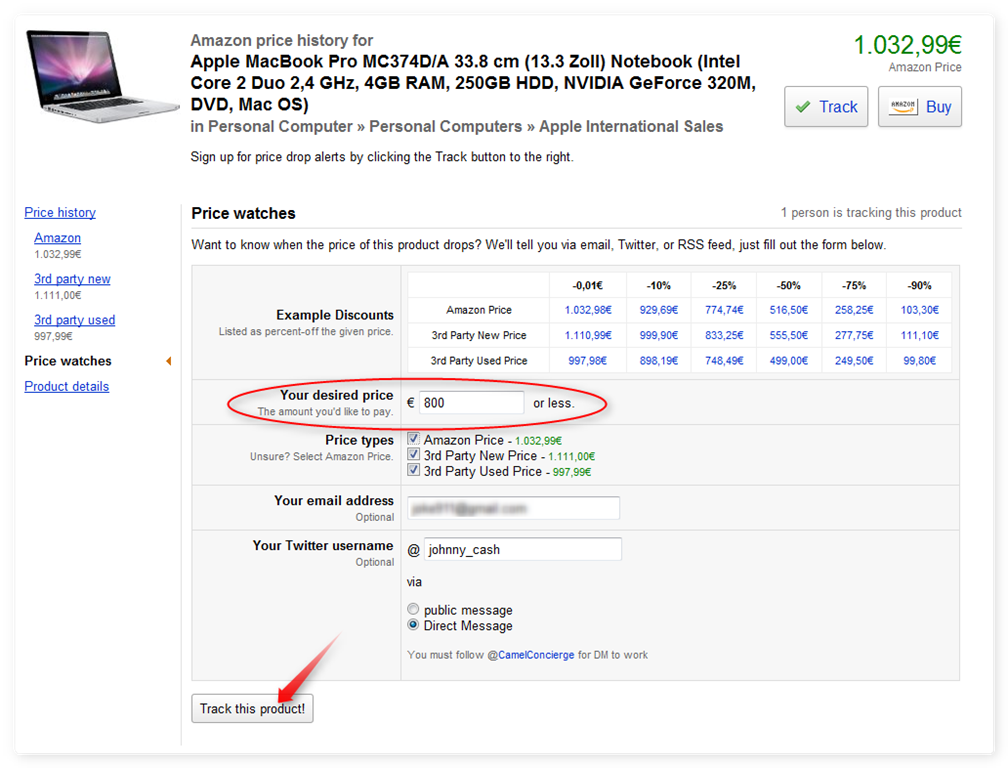Image resolution: width=1008 pixels, height=768 pixels.
Task: Select the Direct Message radio option
Action: (413, 625)
